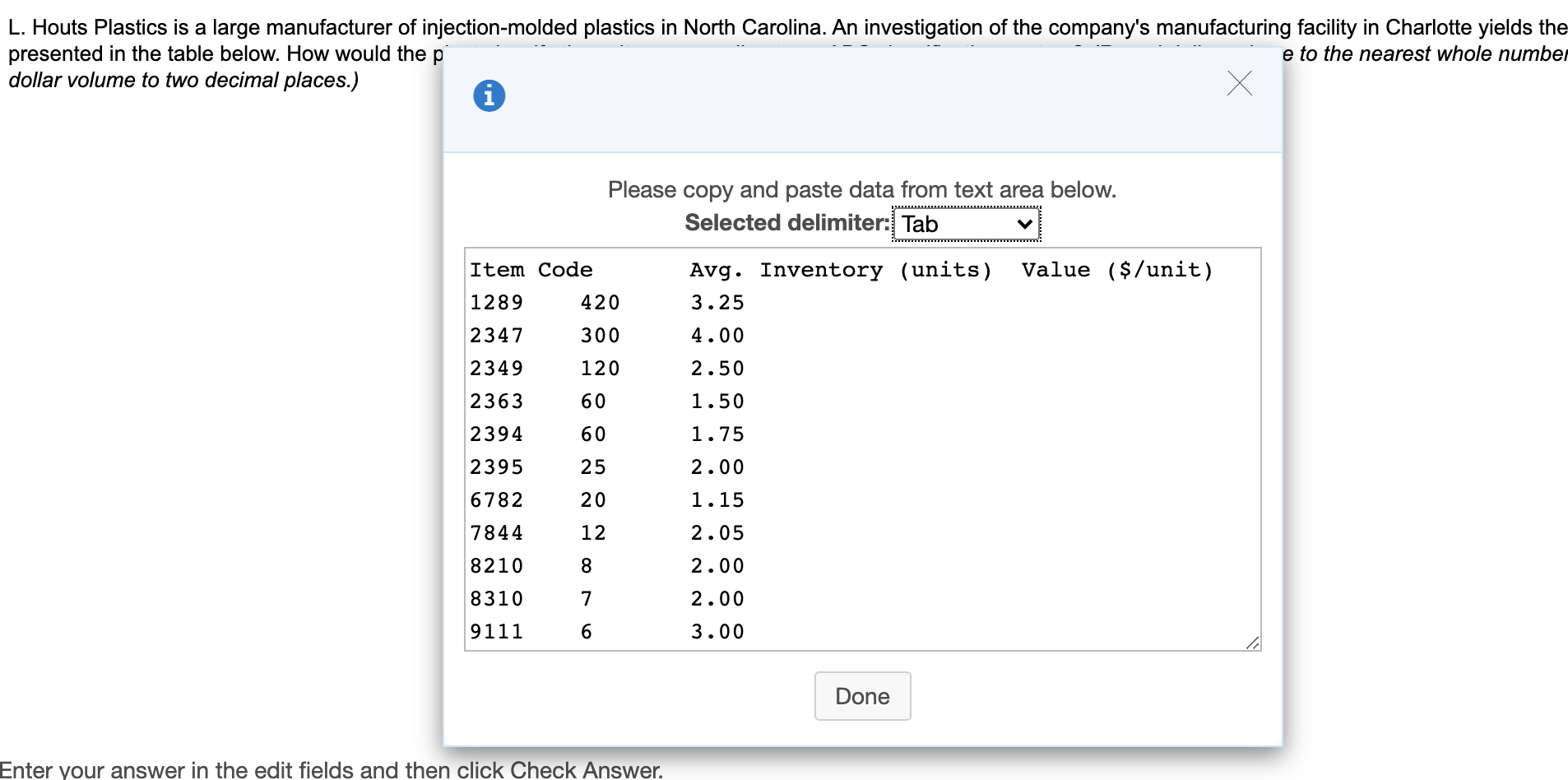Image resolution: width=1568 pixels, height=780 pixels.
Task: Click unit value 1.75 for item 2394
Action: pyautogui.click(x=717, y=434)
